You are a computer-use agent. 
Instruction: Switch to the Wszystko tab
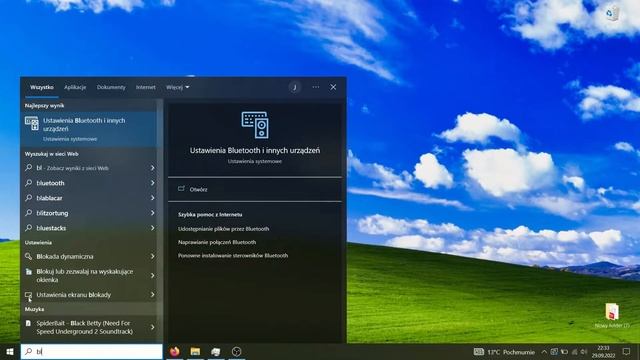coord(42,87)
